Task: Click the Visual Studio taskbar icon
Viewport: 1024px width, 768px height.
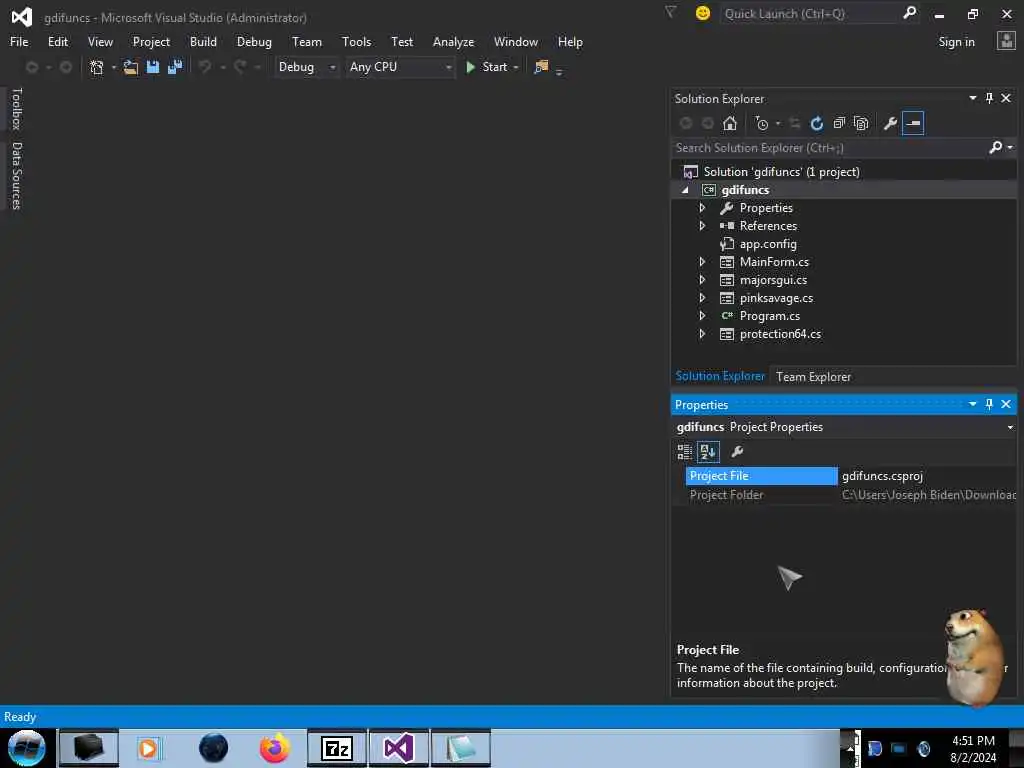Action: pyautogui.click(x=398, y=748)
